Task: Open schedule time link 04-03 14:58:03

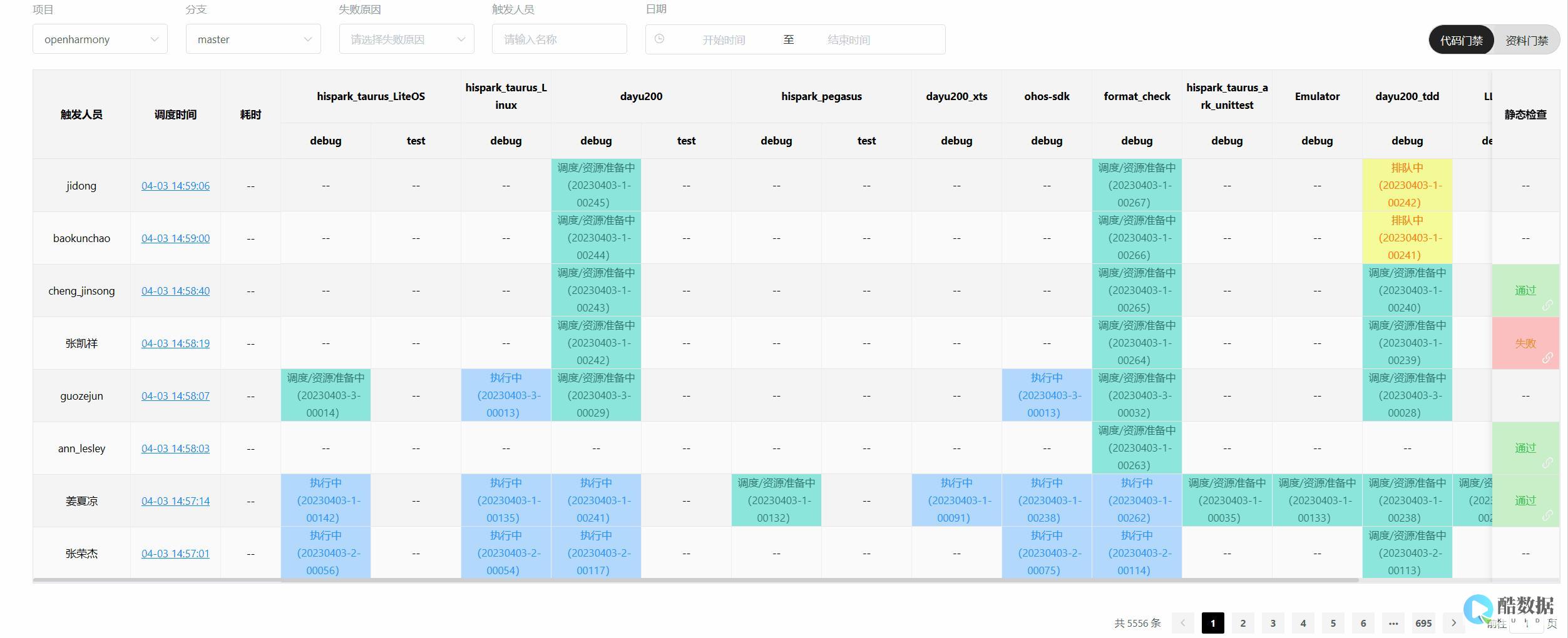Action: pyautogui.click(x=175, y=448)
